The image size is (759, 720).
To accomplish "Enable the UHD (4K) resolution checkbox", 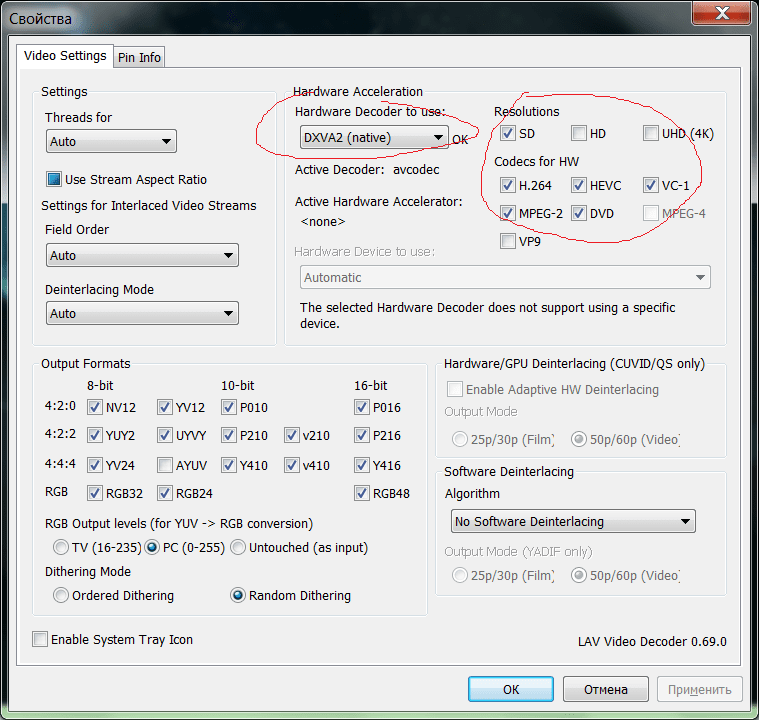I will (x=651, y=134).
